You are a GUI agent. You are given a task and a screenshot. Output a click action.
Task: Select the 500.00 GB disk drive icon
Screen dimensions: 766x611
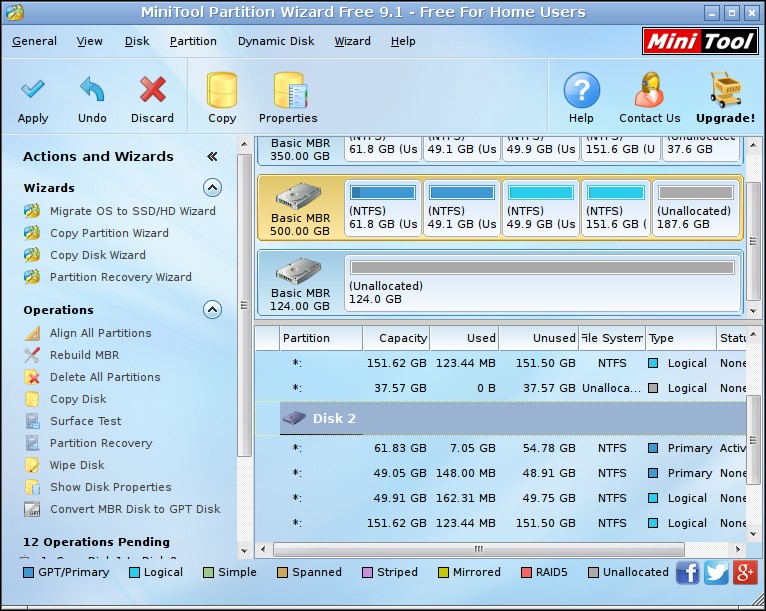(299, 195)
